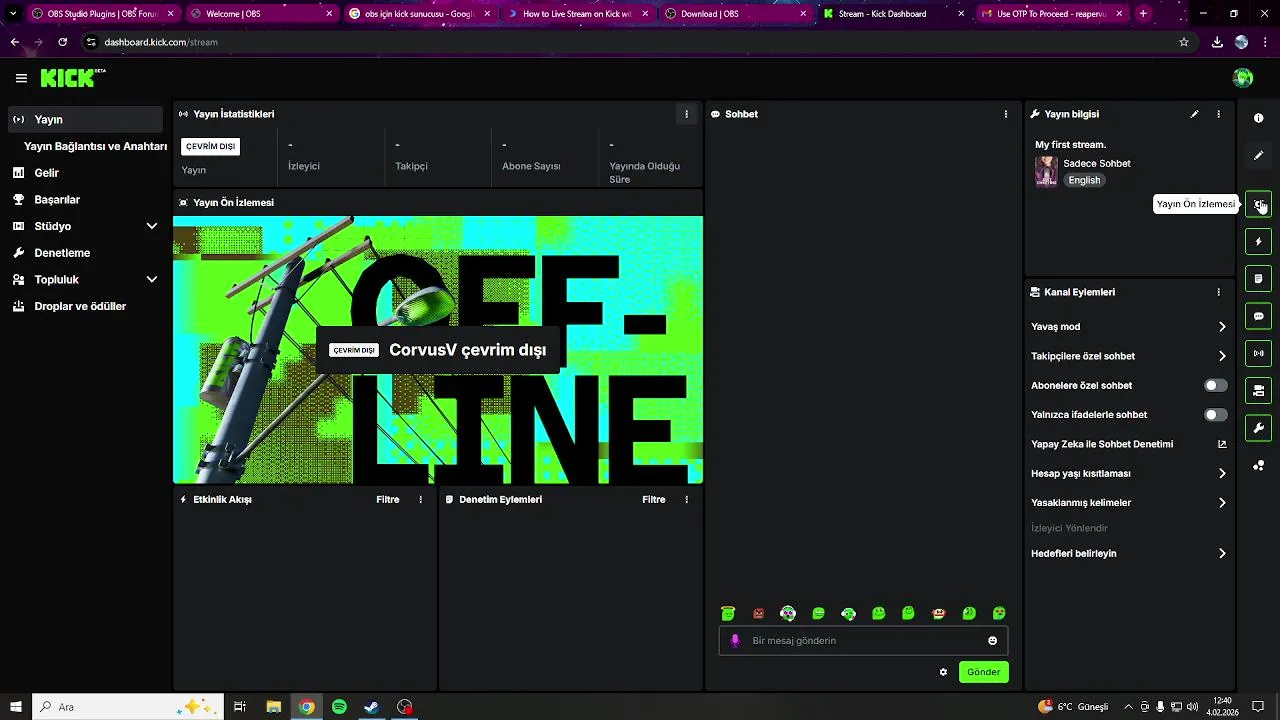The height and width of the screenshot is (720, 1280).
Task: Click the info icon in right rail
Action: tap(1258, 118)
